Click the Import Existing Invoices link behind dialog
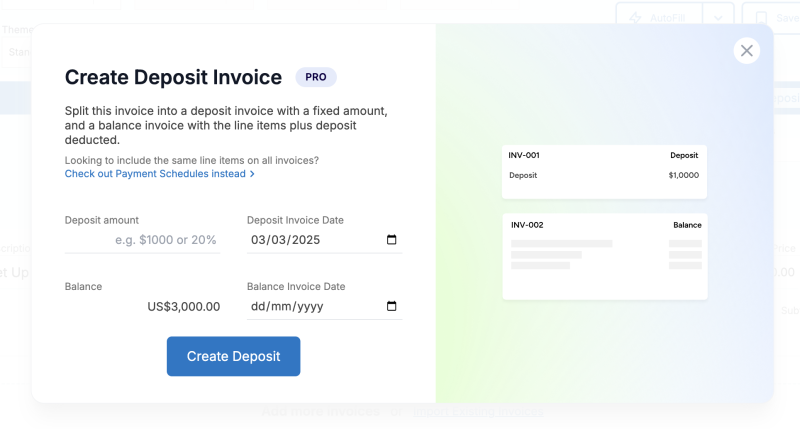This screenshot has width=800, height=429. pyautogui.click(x=478, y=411)
